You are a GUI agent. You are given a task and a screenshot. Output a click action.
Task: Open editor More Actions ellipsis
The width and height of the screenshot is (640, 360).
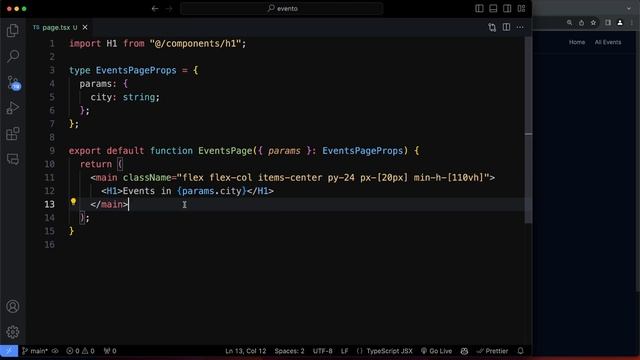pos(520,27)
